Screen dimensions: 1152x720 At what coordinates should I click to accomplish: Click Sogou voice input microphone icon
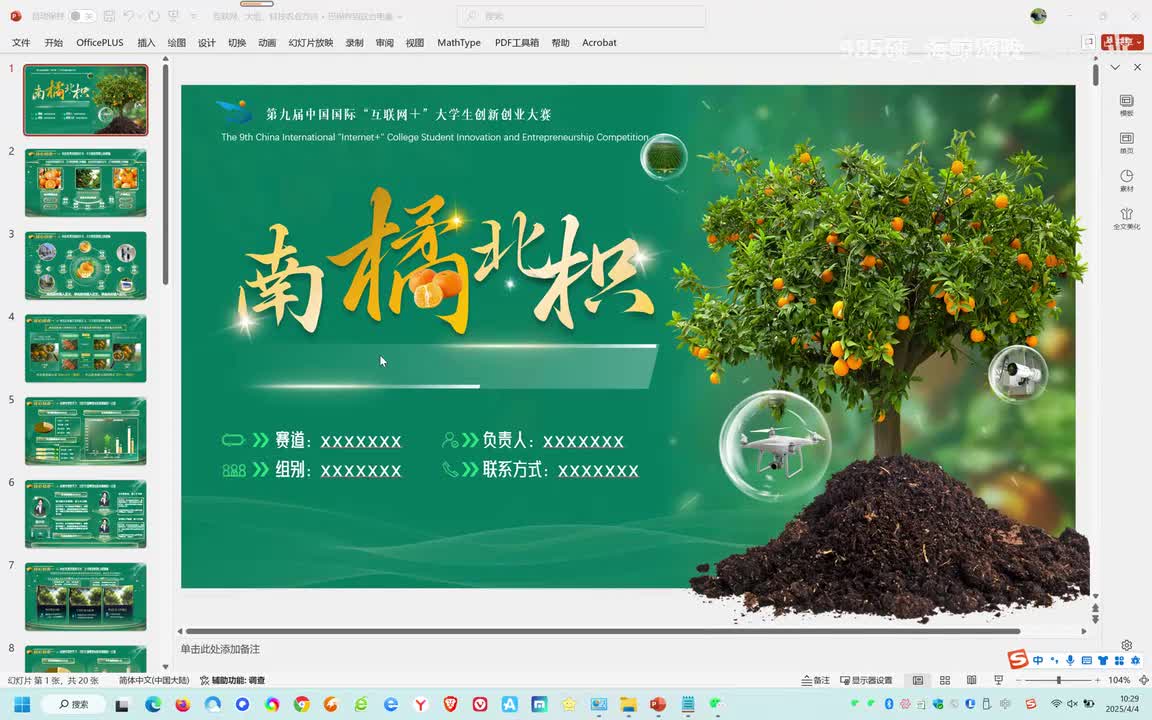(1070, 660)
